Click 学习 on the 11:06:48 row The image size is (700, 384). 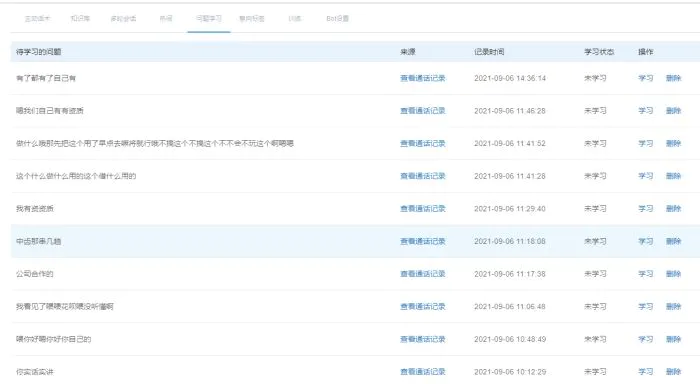[x=646, y=306]
